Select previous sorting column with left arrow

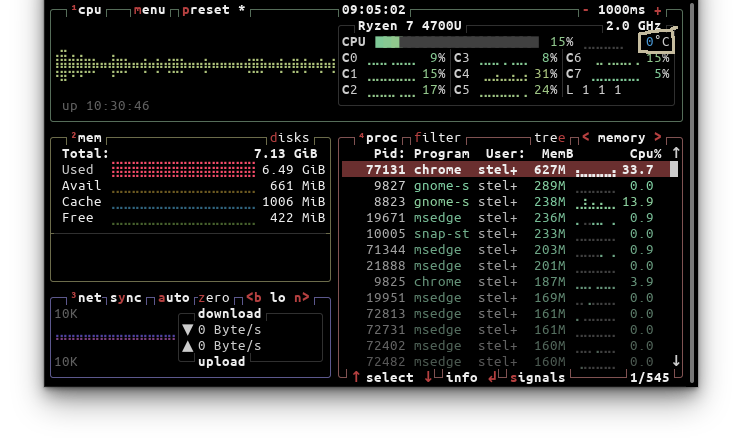pos(586,137)
